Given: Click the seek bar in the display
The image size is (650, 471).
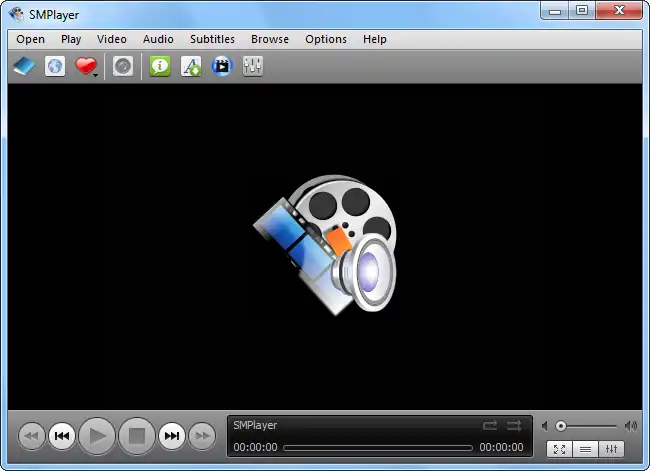Looking at the screenshot, I should (378, 448).
